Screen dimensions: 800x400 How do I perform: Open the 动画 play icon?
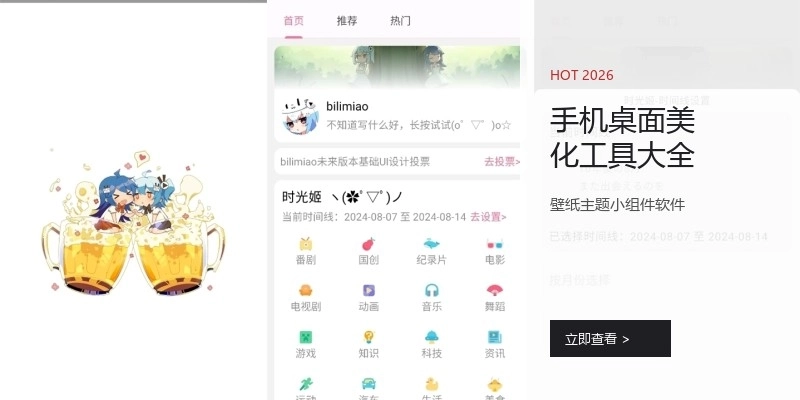368,290
